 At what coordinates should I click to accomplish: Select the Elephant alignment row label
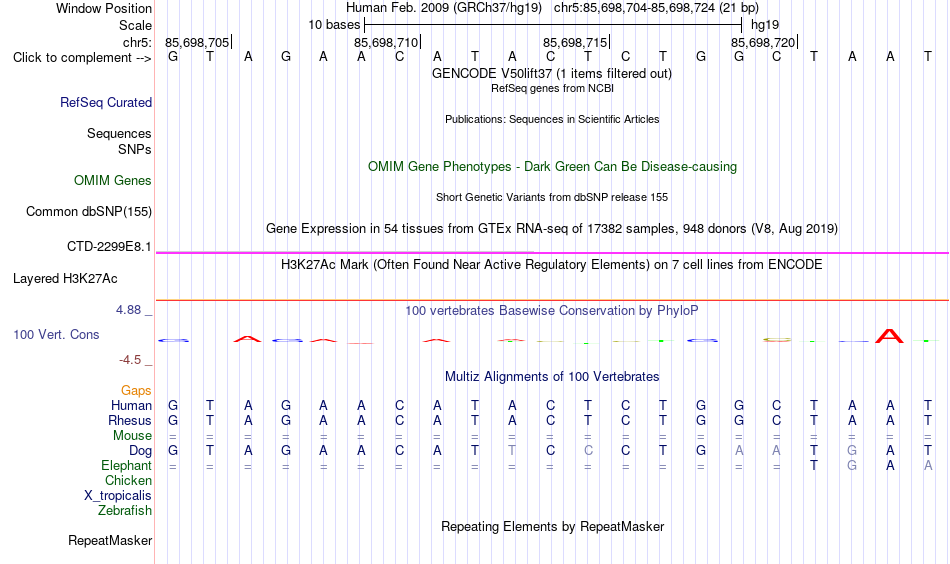tap(127, 465)
